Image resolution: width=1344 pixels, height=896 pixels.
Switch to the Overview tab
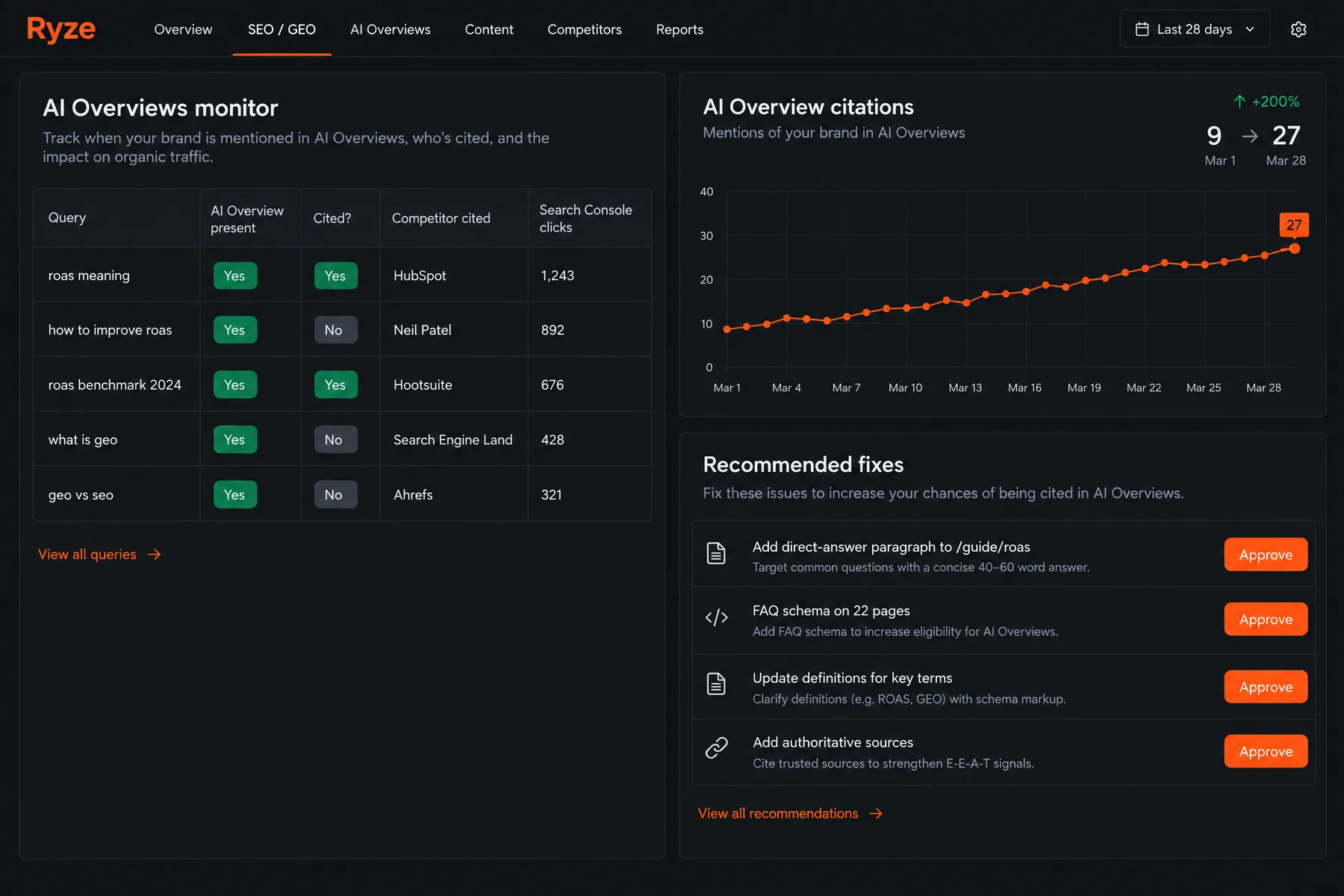183,29
